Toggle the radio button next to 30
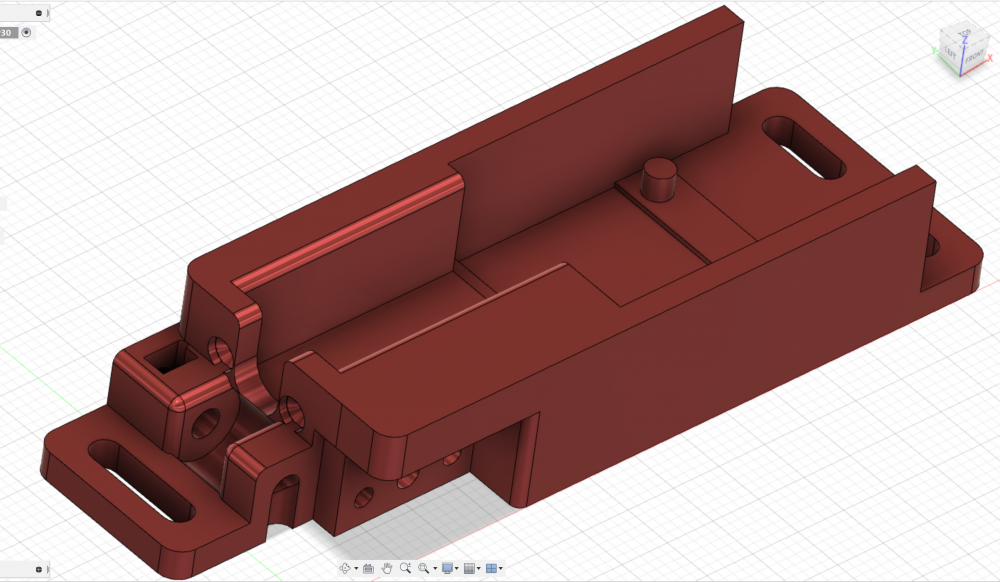Viewport: 1000px width, 582px height. [x=26, y=32]
